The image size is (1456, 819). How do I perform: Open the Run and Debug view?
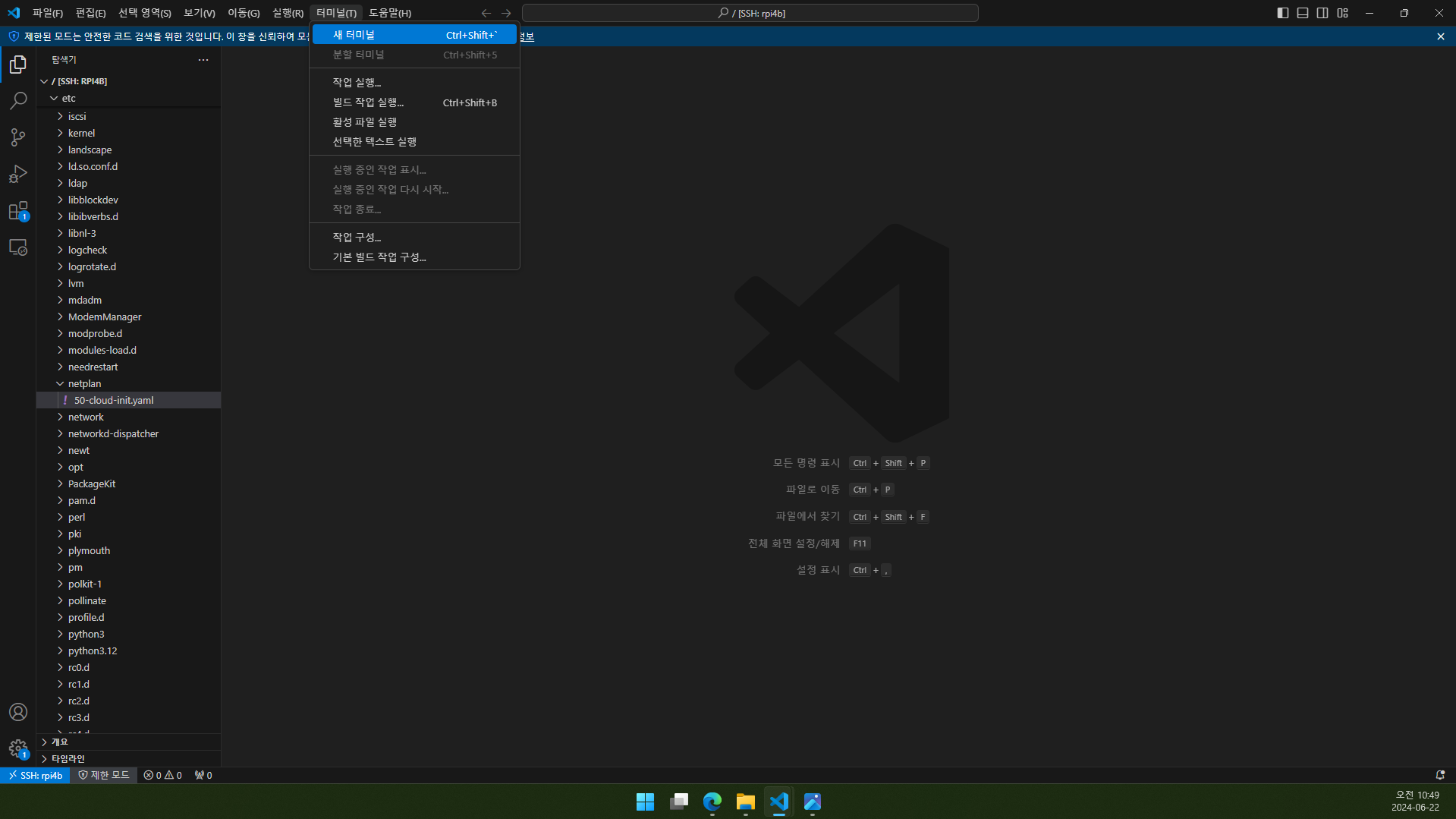click(18, 174)
